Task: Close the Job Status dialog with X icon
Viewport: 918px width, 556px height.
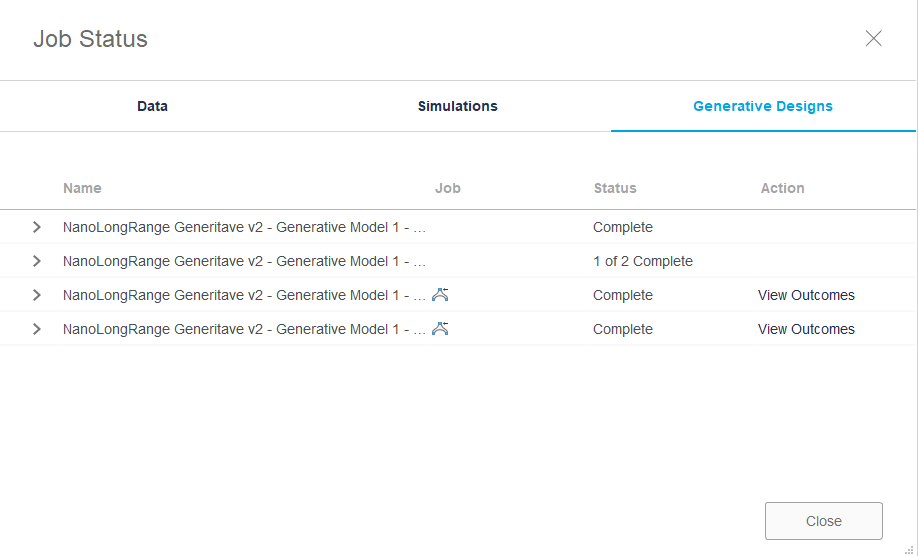Action: pyautogui.click(x=873, y=39)
